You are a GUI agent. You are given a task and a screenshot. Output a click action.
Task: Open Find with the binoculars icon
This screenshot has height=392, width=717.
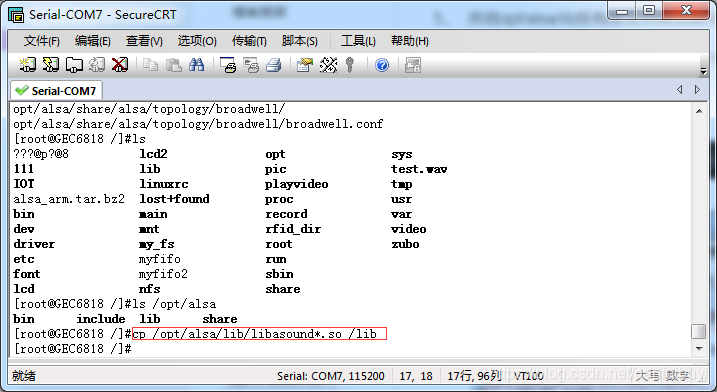[x=197, y=65]
